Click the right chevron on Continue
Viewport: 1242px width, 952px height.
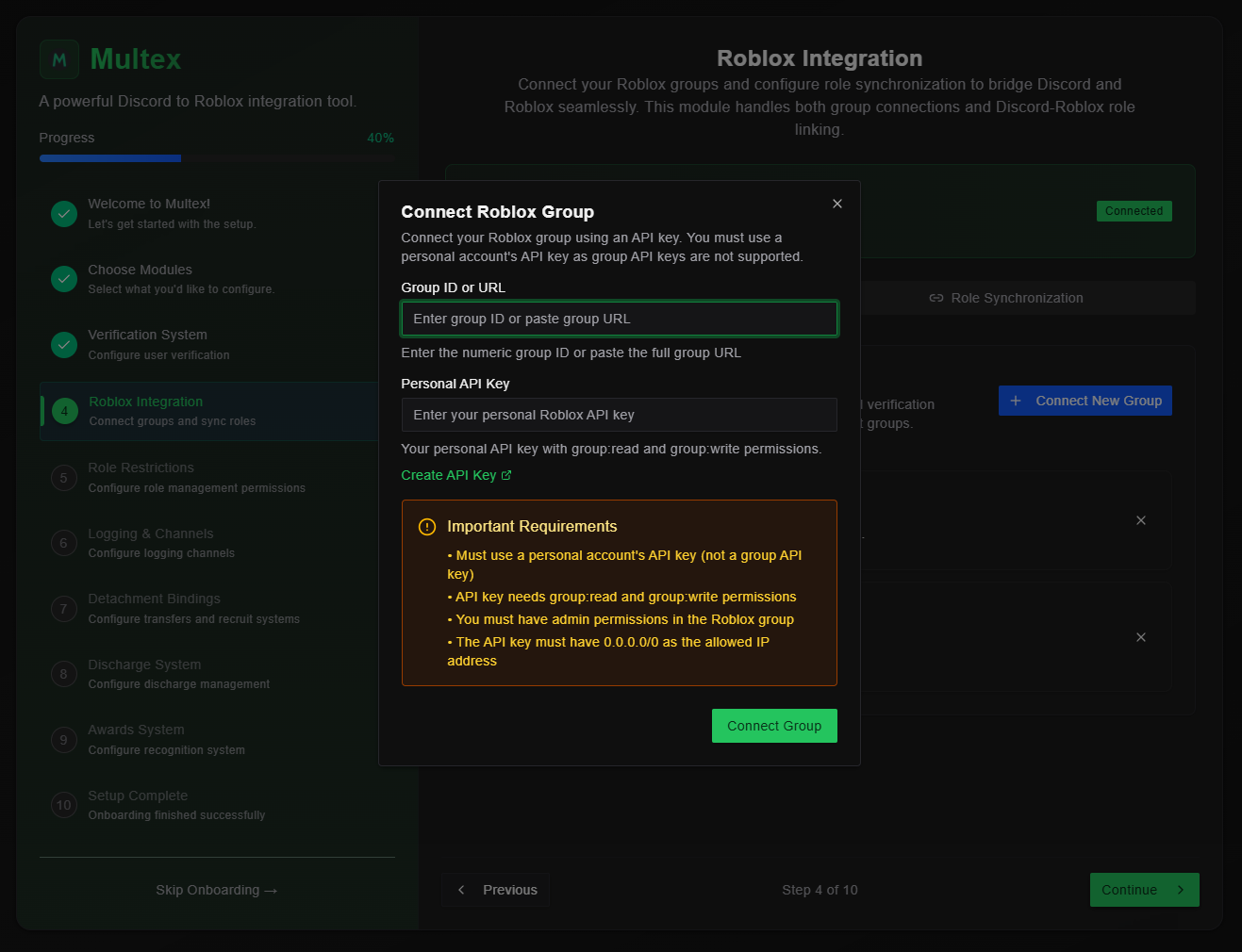(x=1181, y=890)
